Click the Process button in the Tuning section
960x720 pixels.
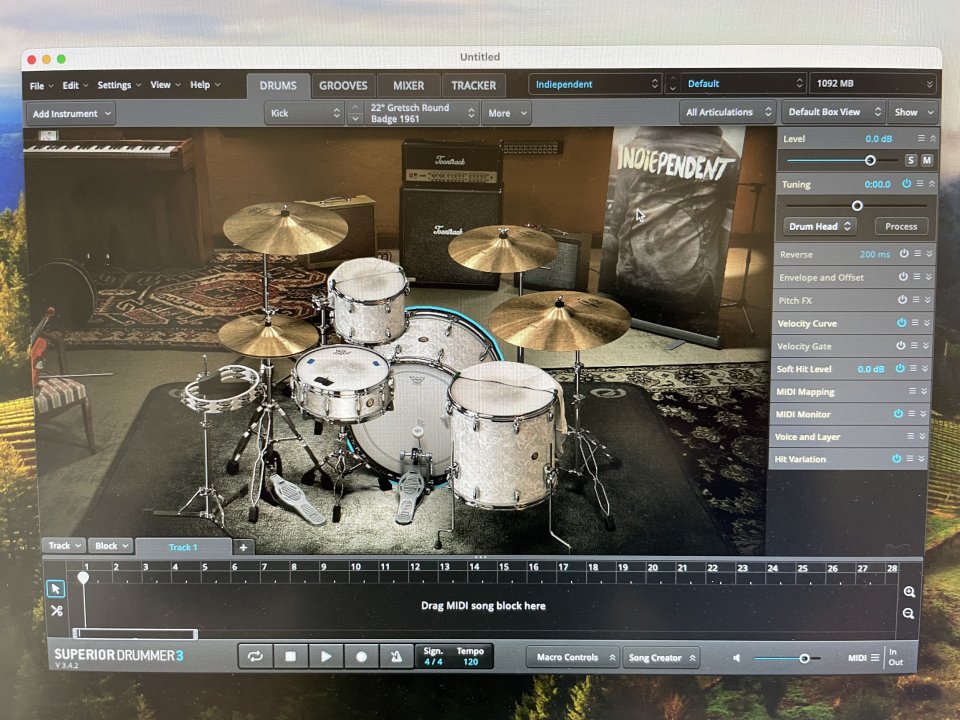[901, 226]
